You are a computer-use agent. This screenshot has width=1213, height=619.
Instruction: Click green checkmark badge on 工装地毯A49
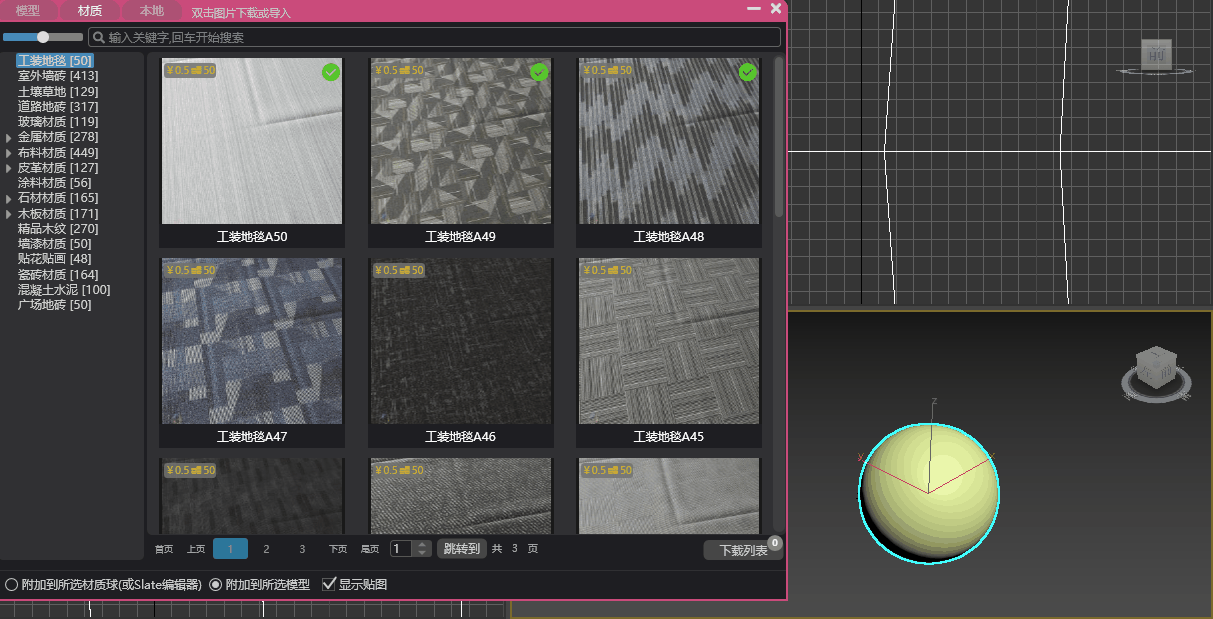coord(539,72)
